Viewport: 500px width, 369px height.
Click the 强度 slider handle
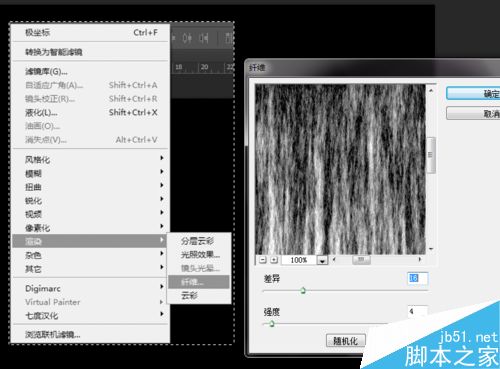272,323
